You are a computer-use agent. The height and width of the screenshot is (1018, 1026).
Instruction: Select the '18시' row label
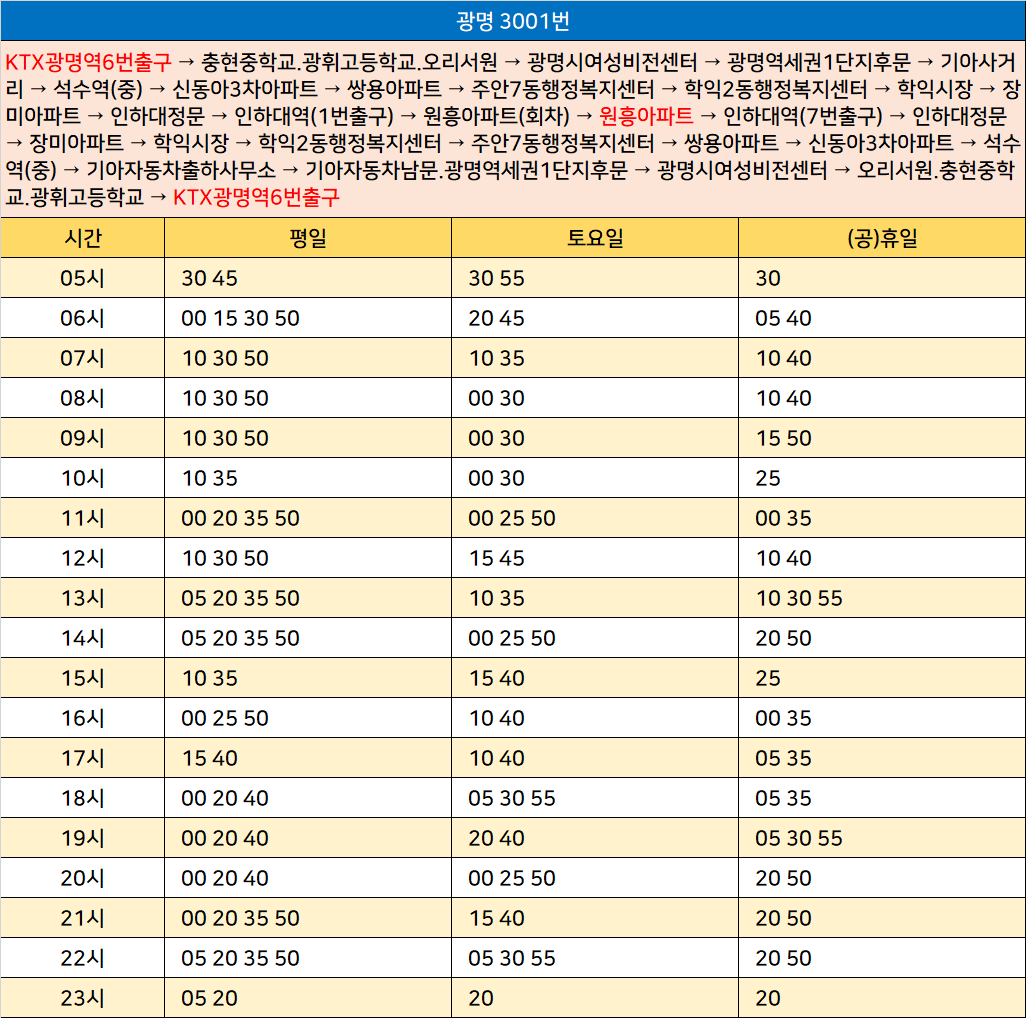82,798
